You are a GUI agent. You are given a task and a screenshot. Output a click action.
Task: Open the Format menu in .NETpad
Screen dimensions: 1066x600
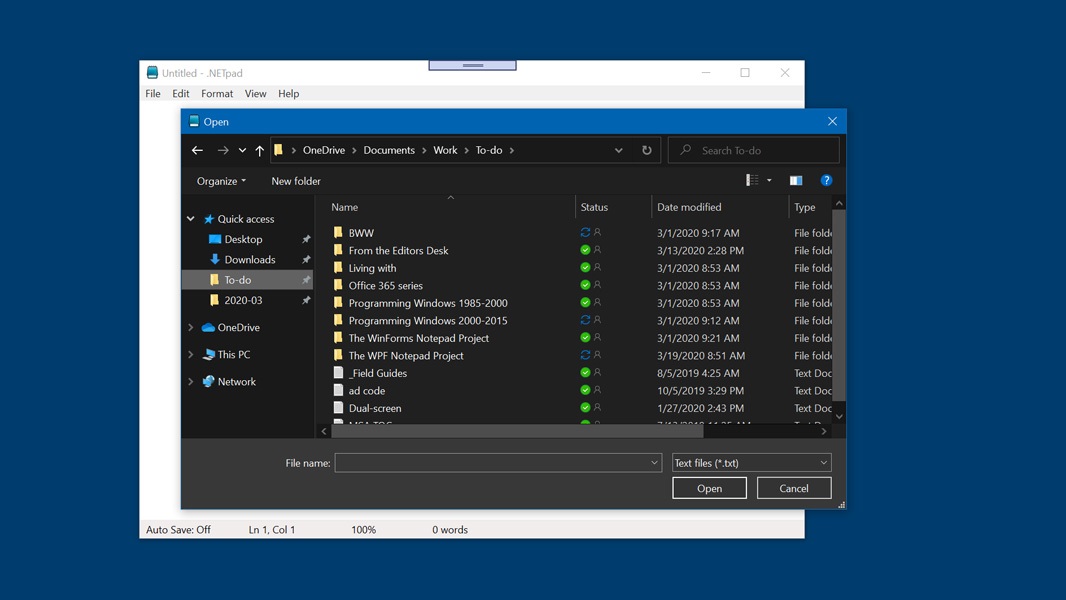(x=217, y=94)
